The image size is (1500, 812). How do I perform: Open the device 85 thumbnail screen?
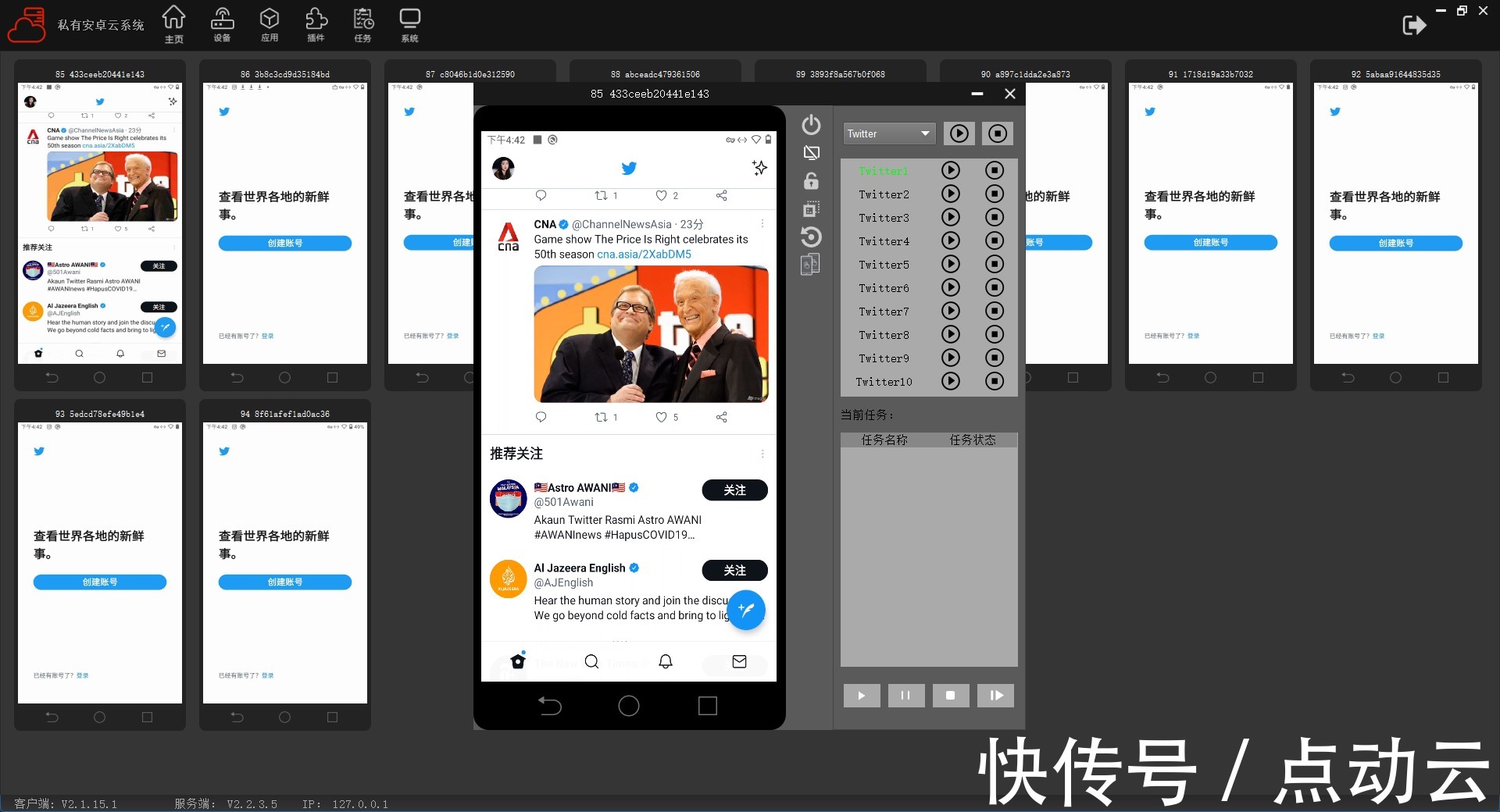[x=100, y=223]
